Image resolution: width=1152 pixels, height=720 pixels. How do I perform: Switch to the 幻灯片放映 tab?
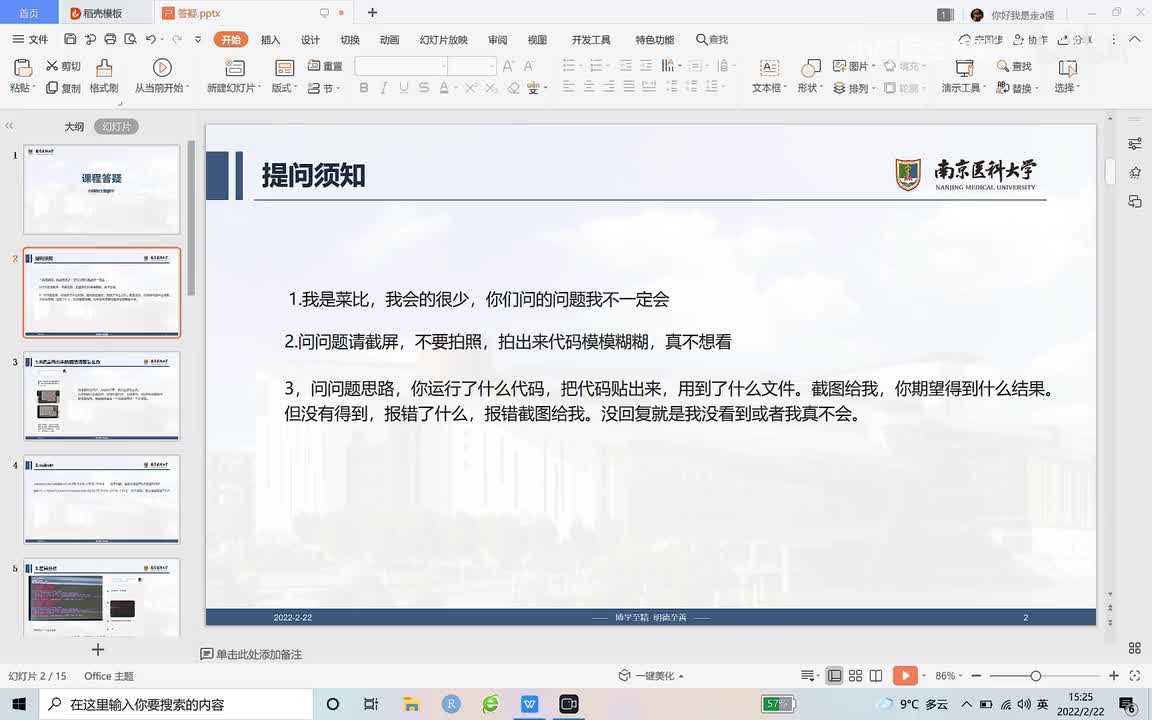click(x=443, y=40)
